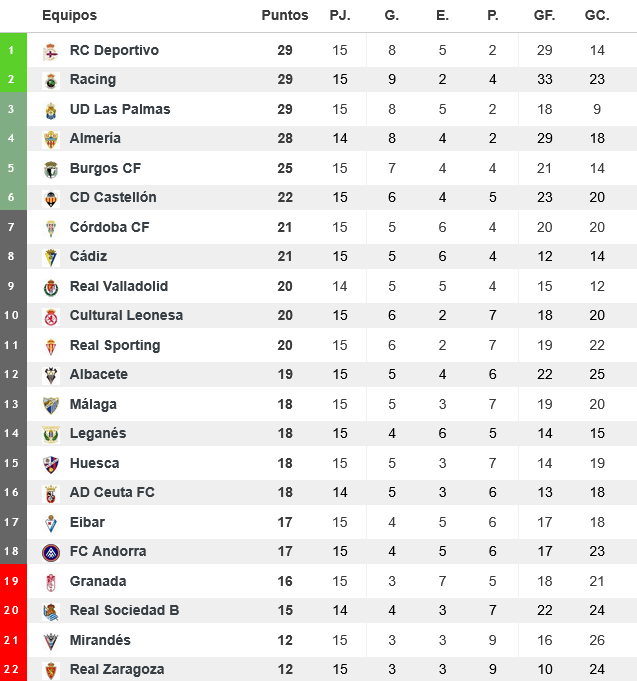Select the Real Sociedad B name
Viewport: 637px width, 681px height.
pos(124,611)
